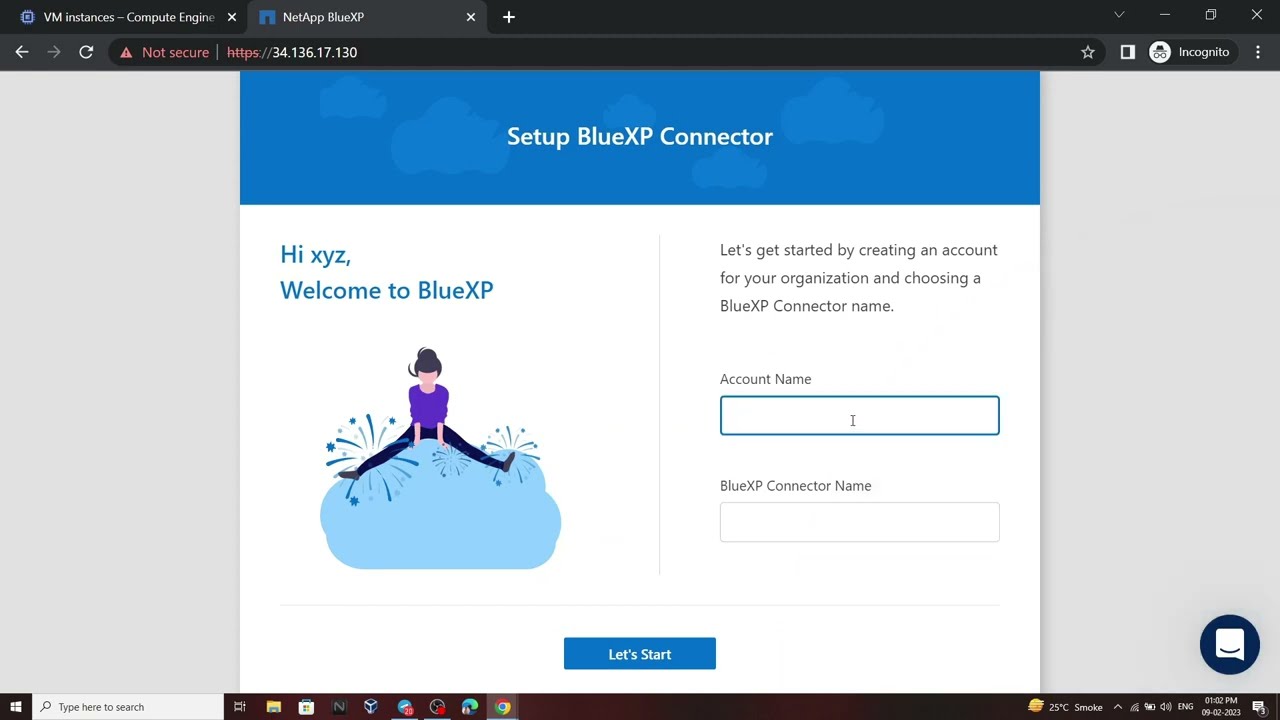The height and width of the screenshot is (720, 1280).
Task: Click the NetApp BlueXP tab favicon
Action: [x=267, y=17]
